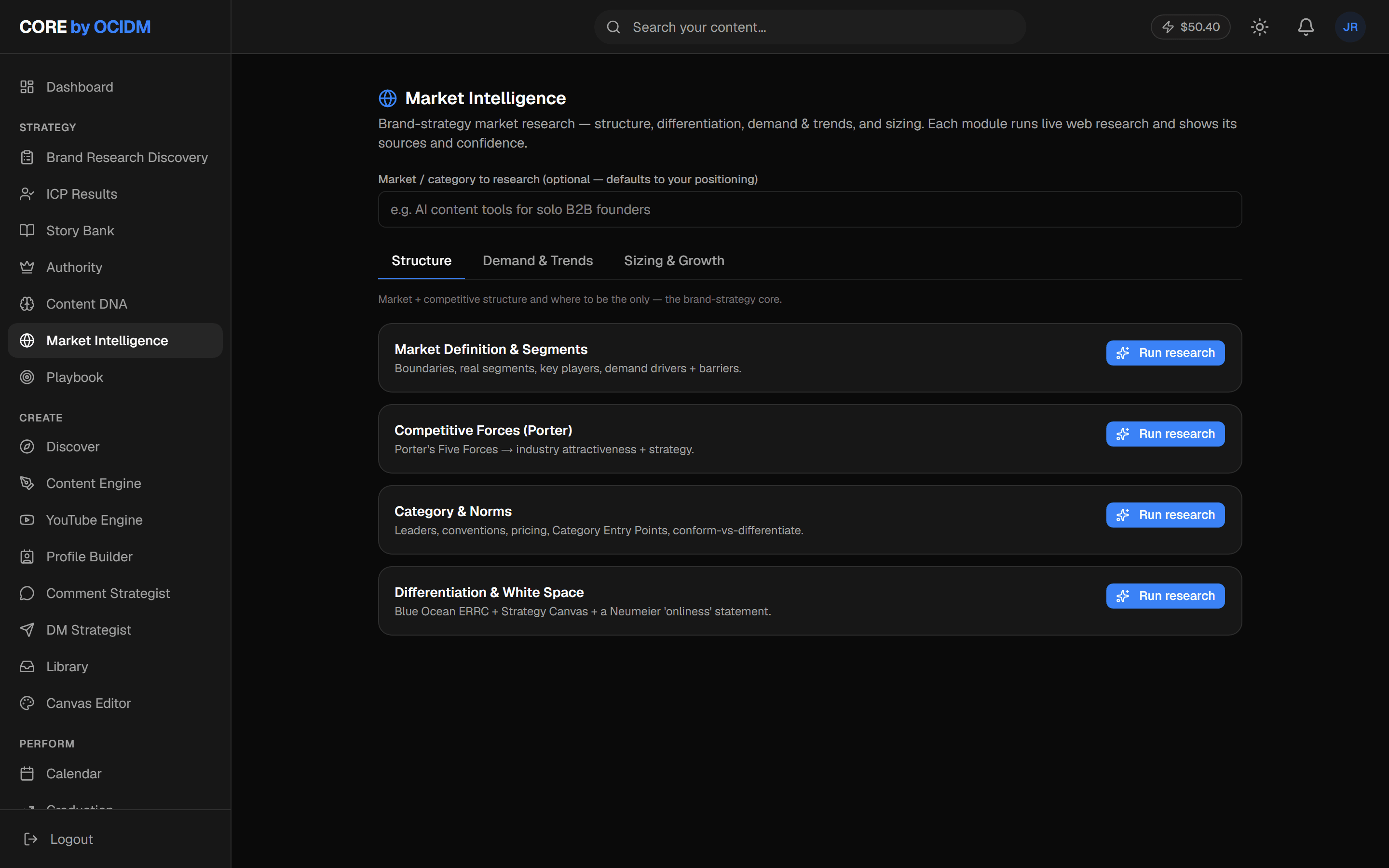Click the Brand Research Discovery clipboard icon

click(27, 157)
